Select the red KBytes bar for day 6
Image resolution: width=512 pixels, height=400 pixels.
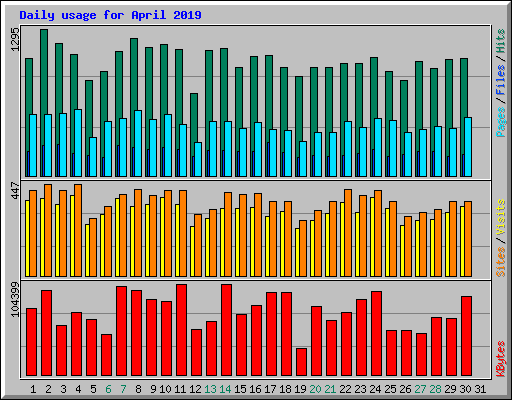pyautogui.click(x=106, y=355)
